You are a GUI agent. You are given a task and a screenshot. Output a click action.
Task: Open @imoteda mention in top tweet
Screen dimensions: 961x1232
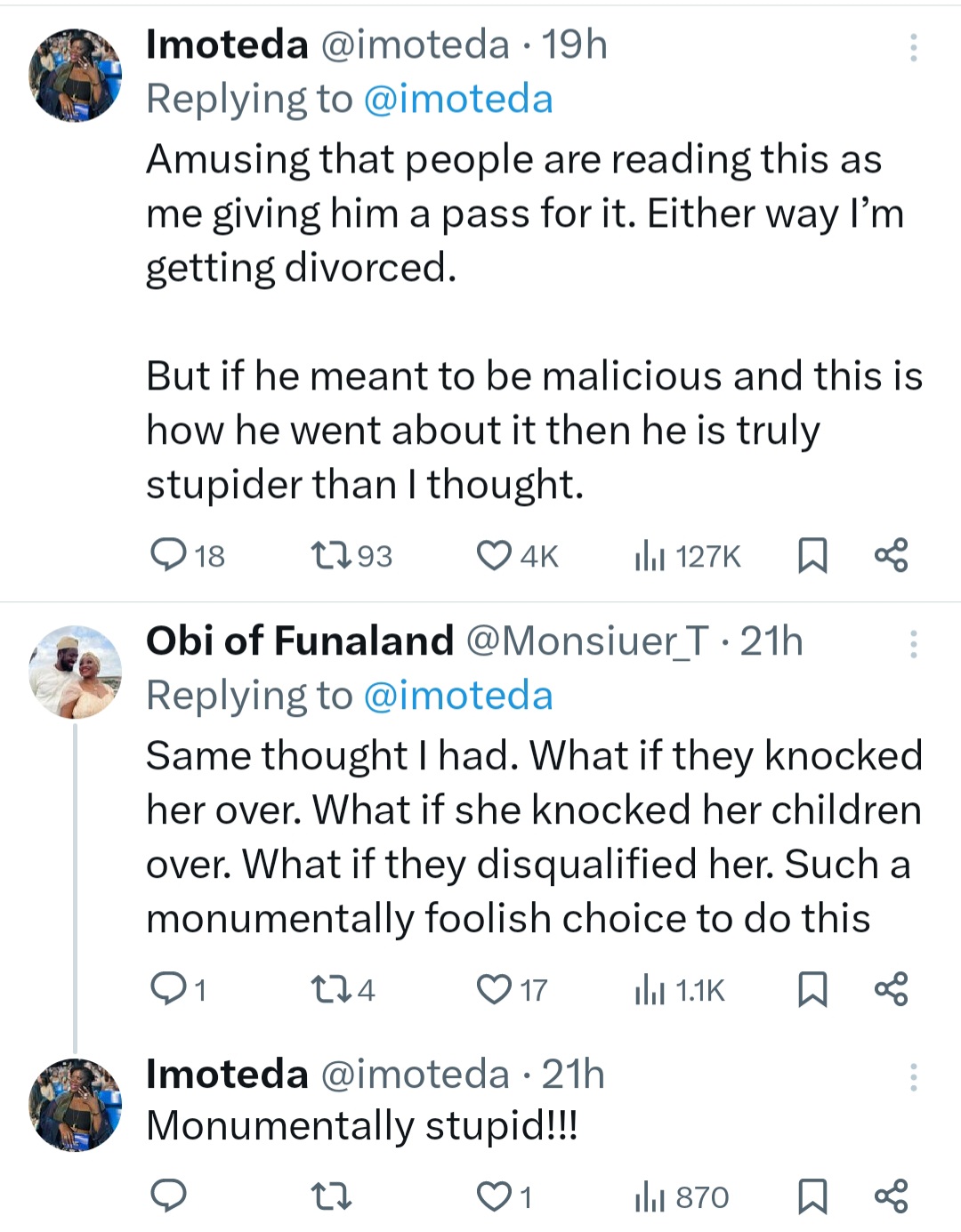pyautogui.click(x=458, y=99)
